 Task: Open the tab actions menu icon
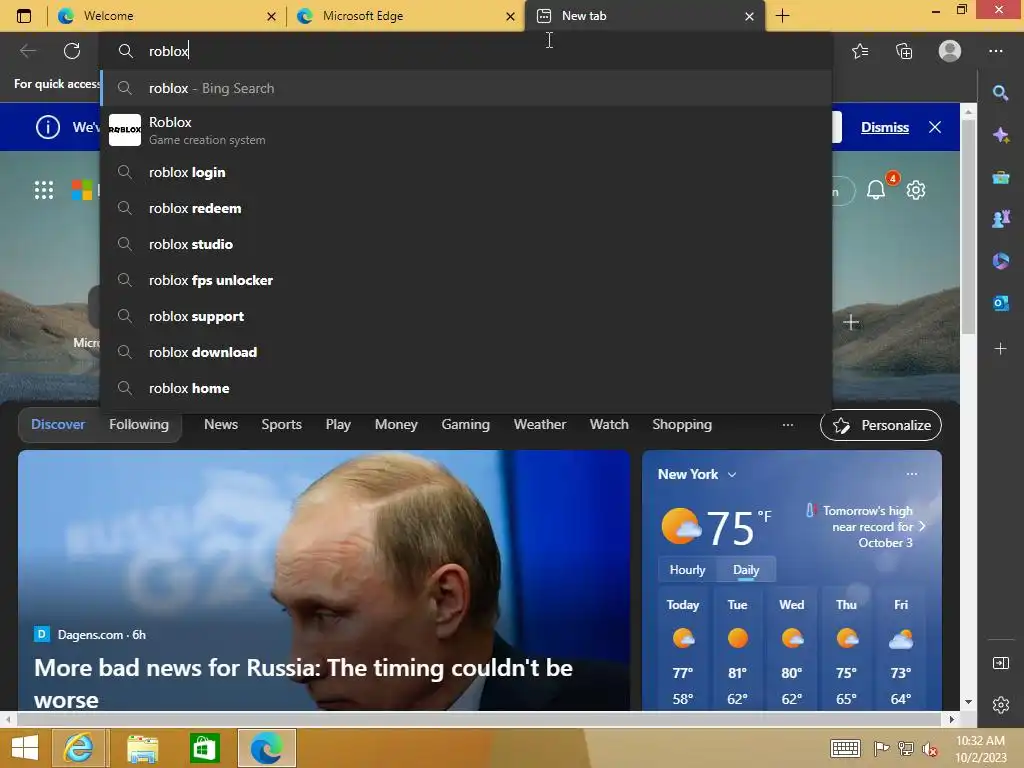24,16
